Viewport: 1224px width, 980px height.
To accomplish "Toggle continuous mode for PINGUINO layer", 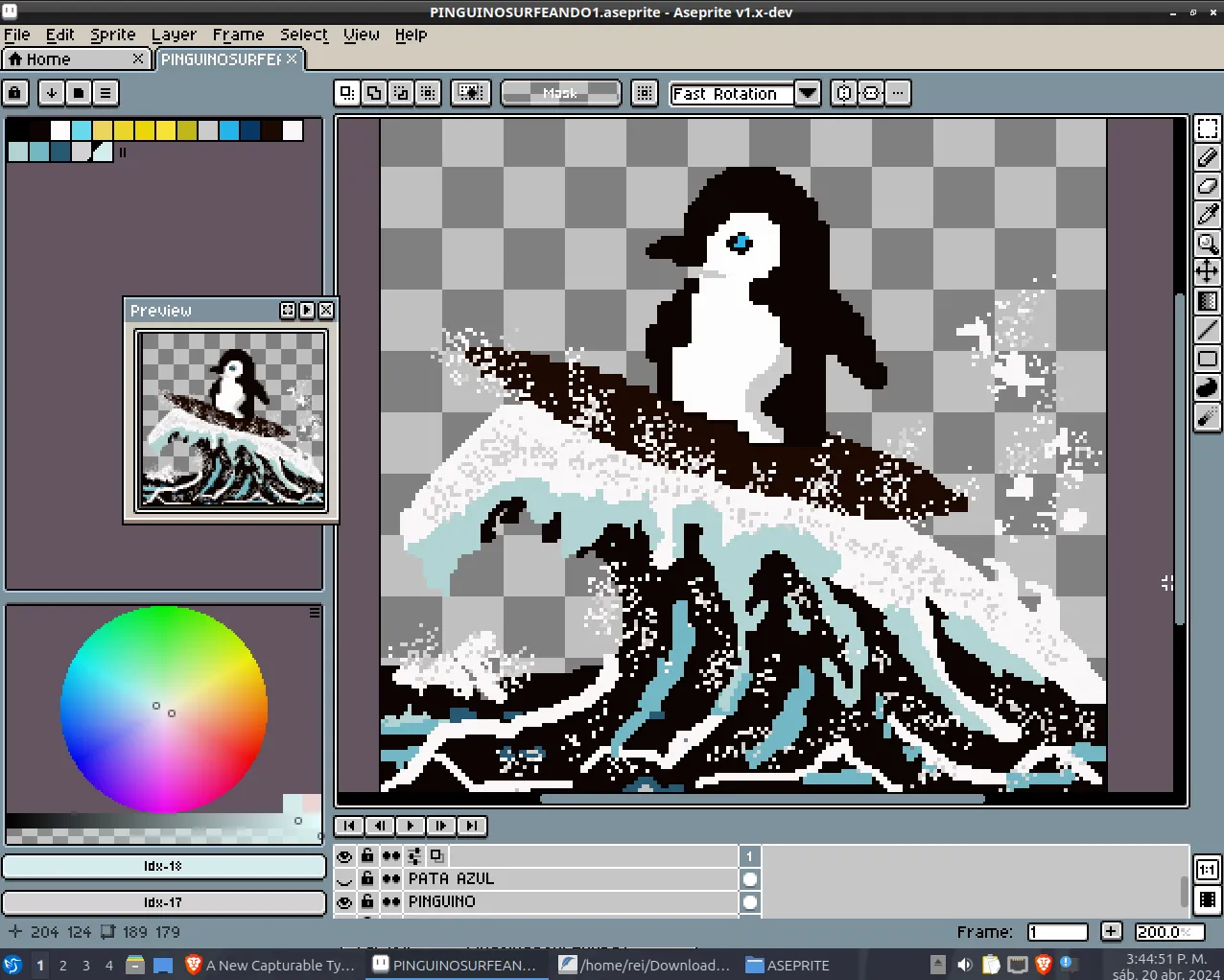I will click(x=390, y=901).
